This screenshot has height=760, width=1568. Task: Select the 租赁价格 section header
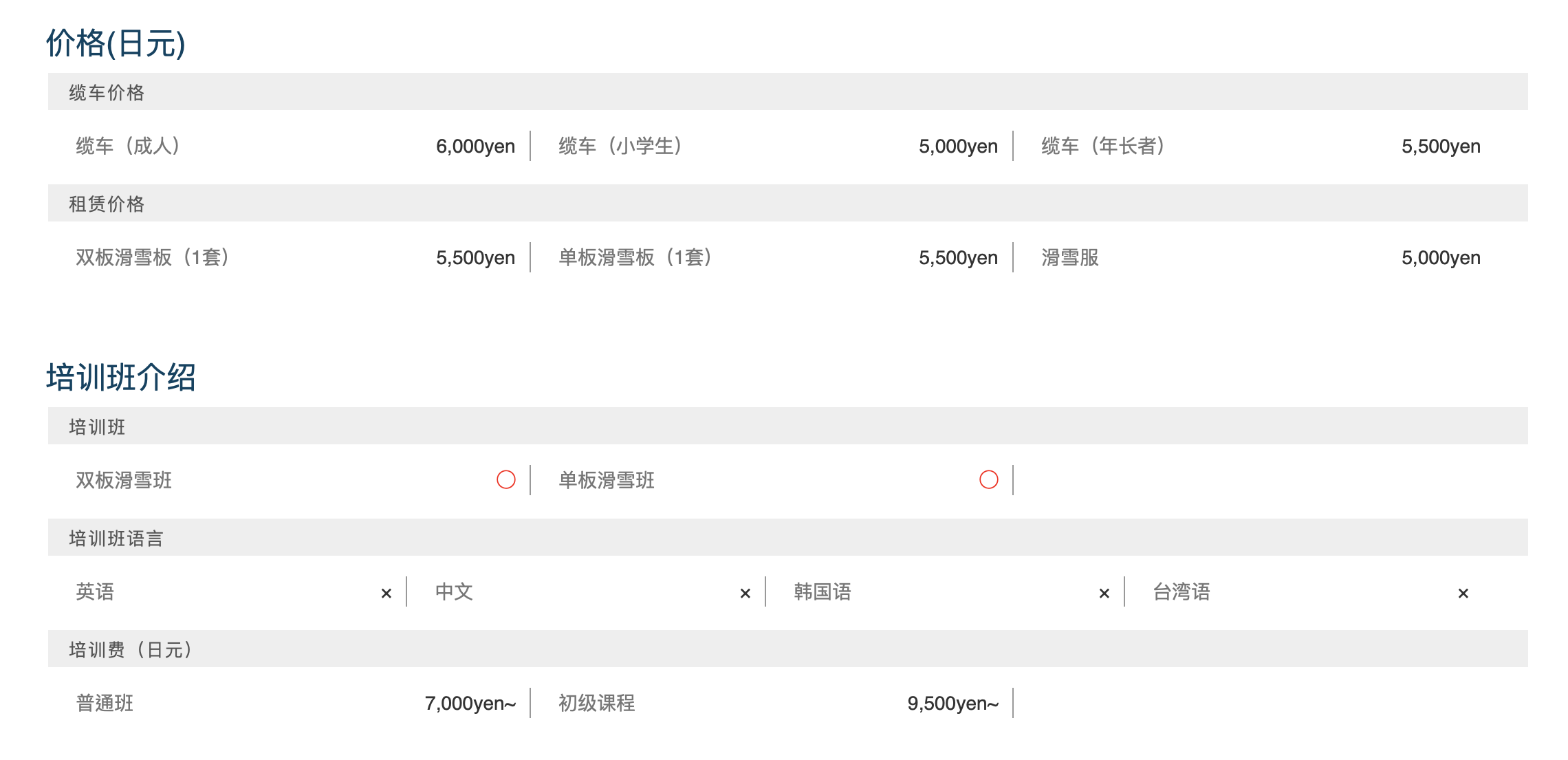pyautogui.click(x=788, y=203)
